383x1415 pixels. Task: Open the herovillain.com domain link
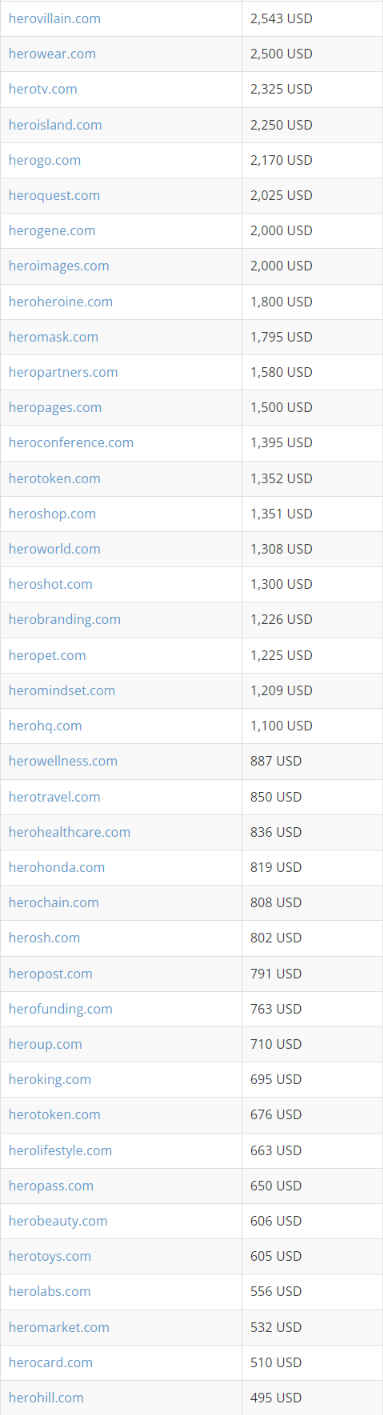54,18
